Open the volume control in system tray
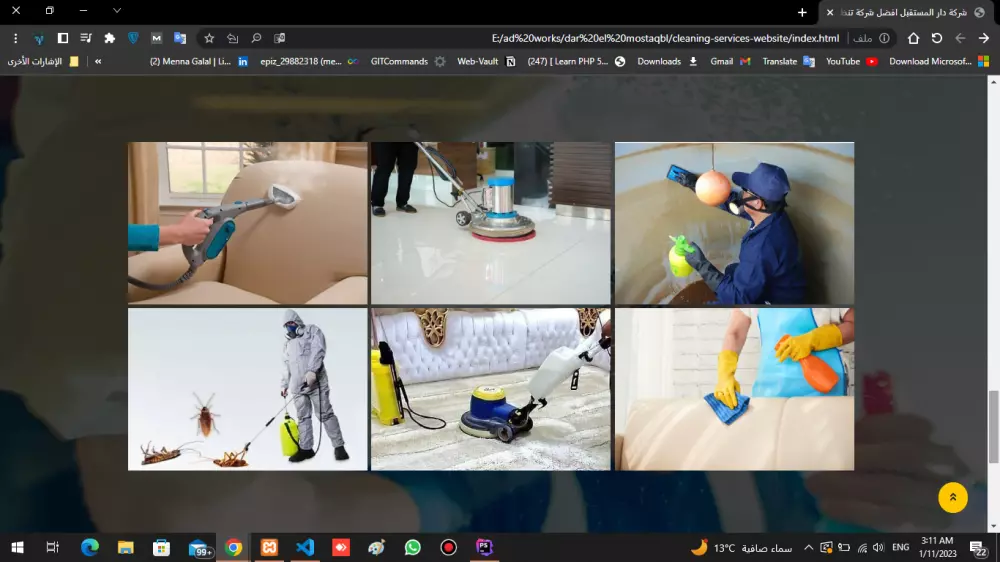The height and width of the screenshot is (562, 1000). 879,547
